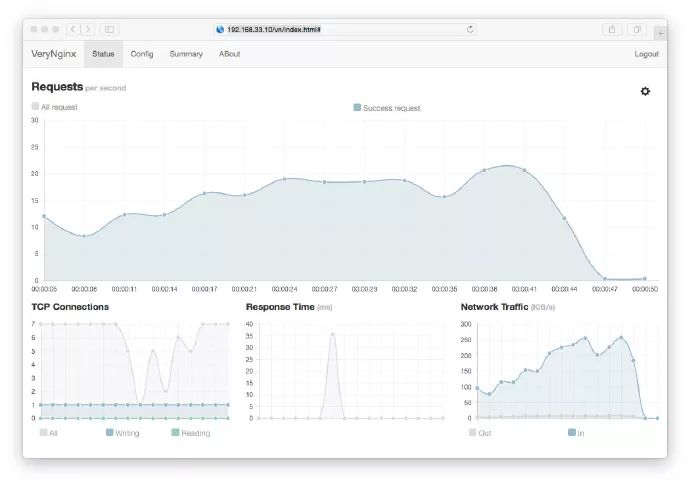Toggle the Success request legend series
Image resolution: width=690 pixels, height=485 pixels.
point(387,107)
